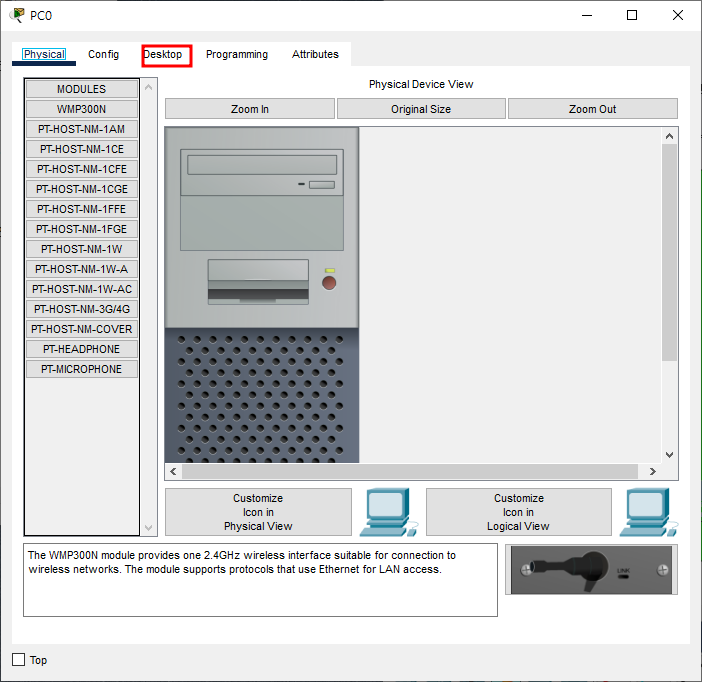Toggle the PC power button

(x=329, y=283)
